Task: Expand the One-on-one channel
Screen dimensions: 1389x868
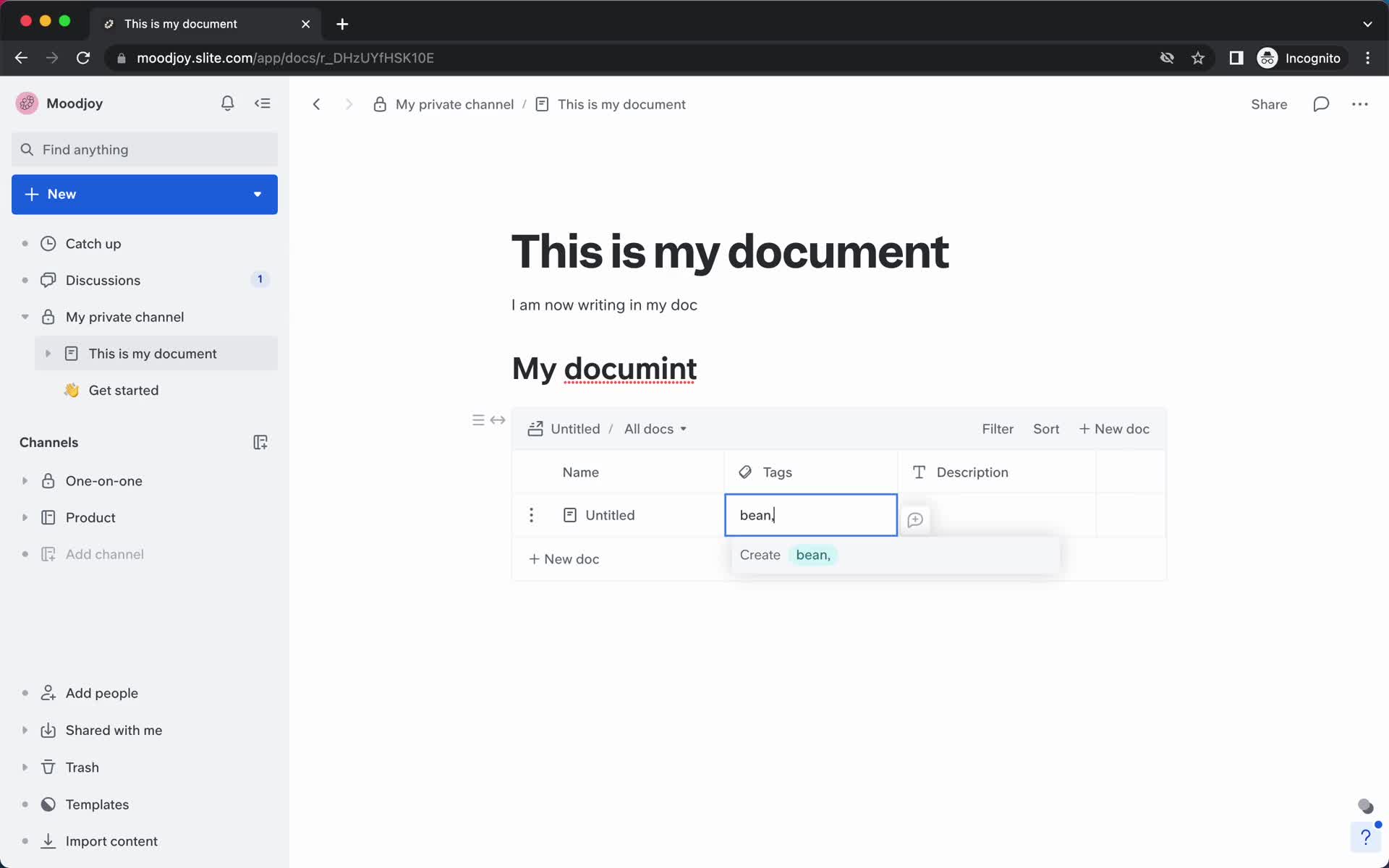Action: (24, 481)
